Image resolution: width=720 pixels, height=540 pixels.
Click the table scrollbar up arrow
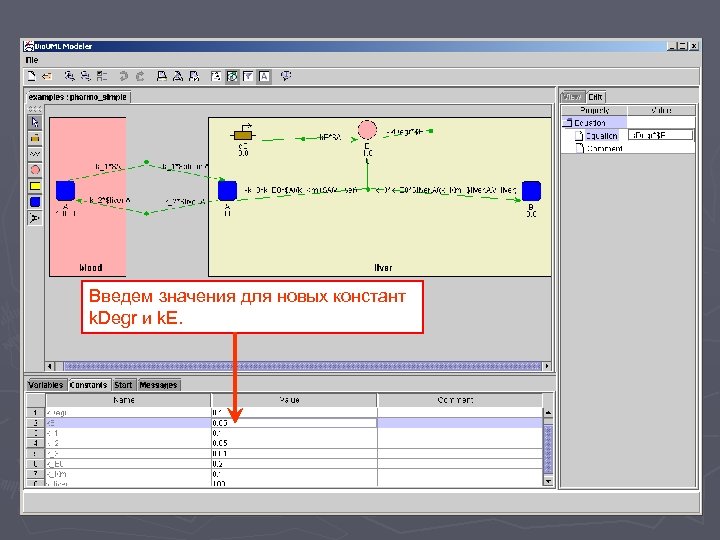pos(548,413)
